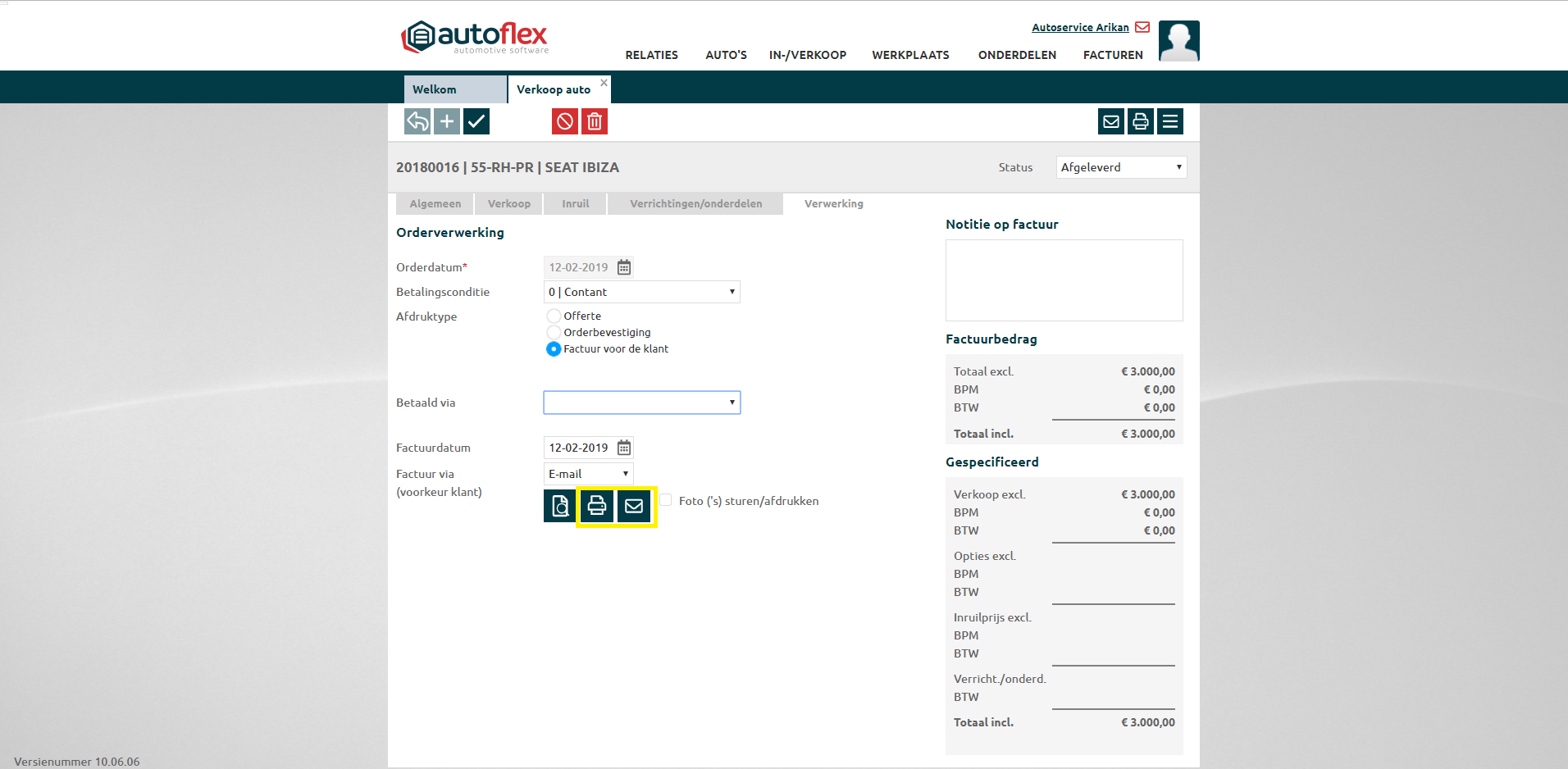The width and height of the screenshot is (1568, 769).
Task: Print the invoice via highlighted printer icon
Action: (597, 506)
